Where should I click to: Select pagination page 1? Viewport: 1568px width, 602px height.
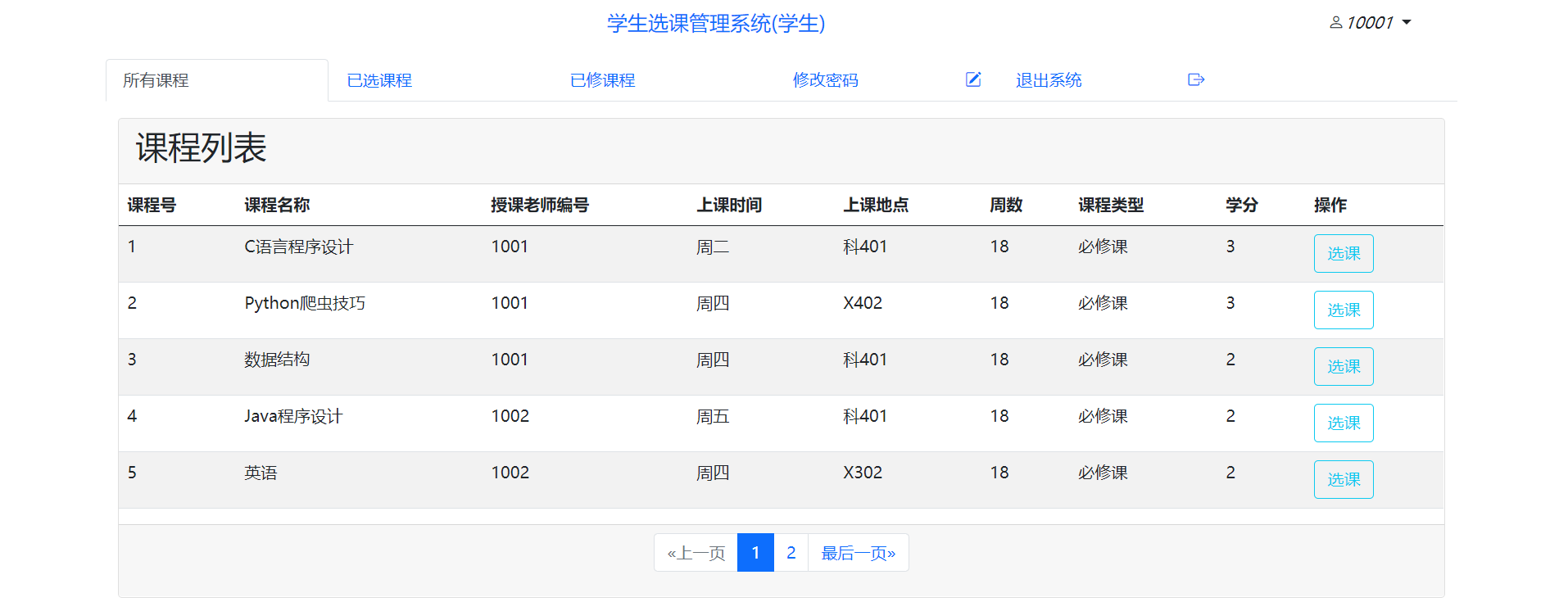point(755,553)
